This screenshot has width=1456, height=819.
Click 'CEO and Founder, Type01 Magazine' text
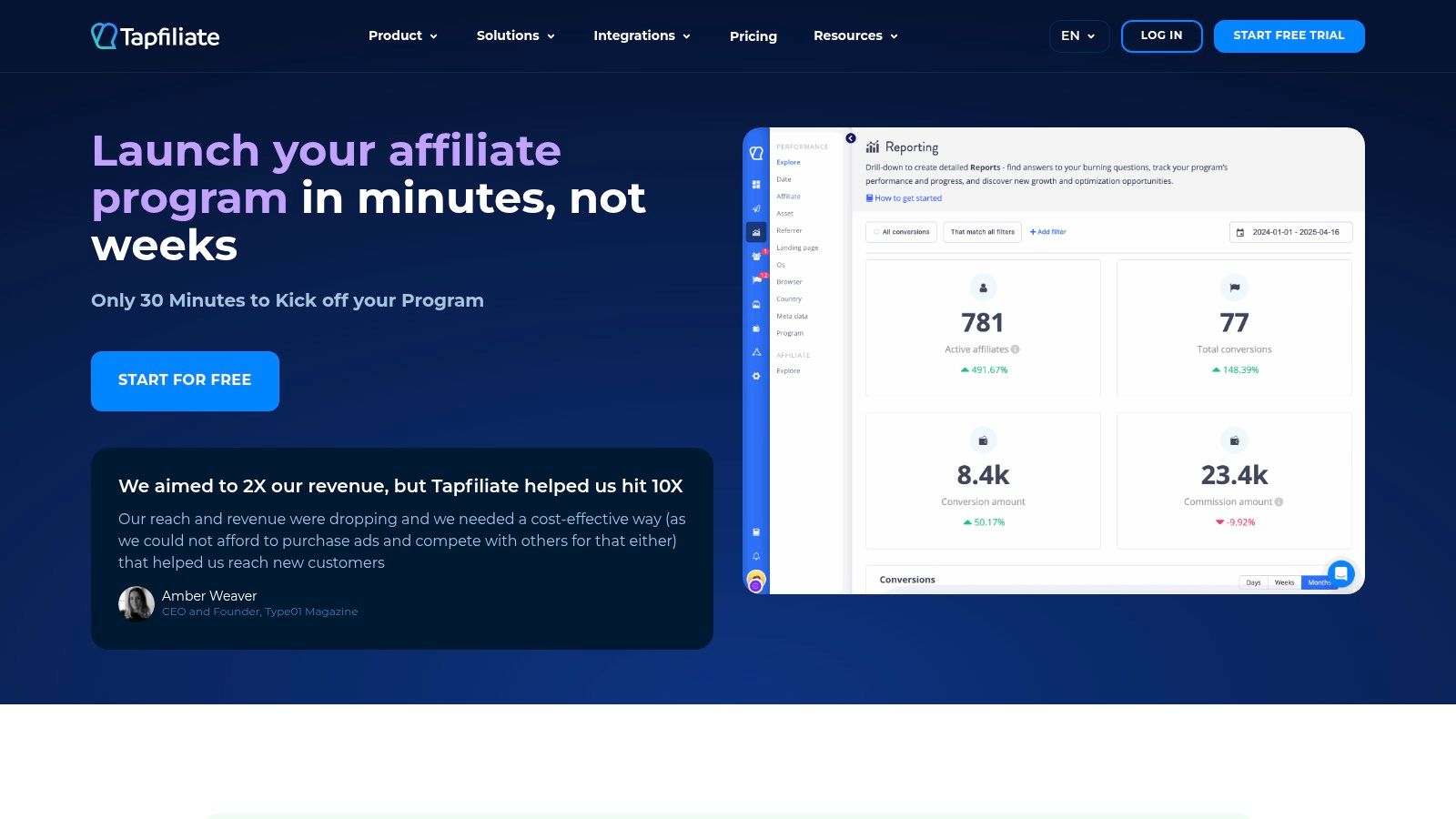[259, 612]
